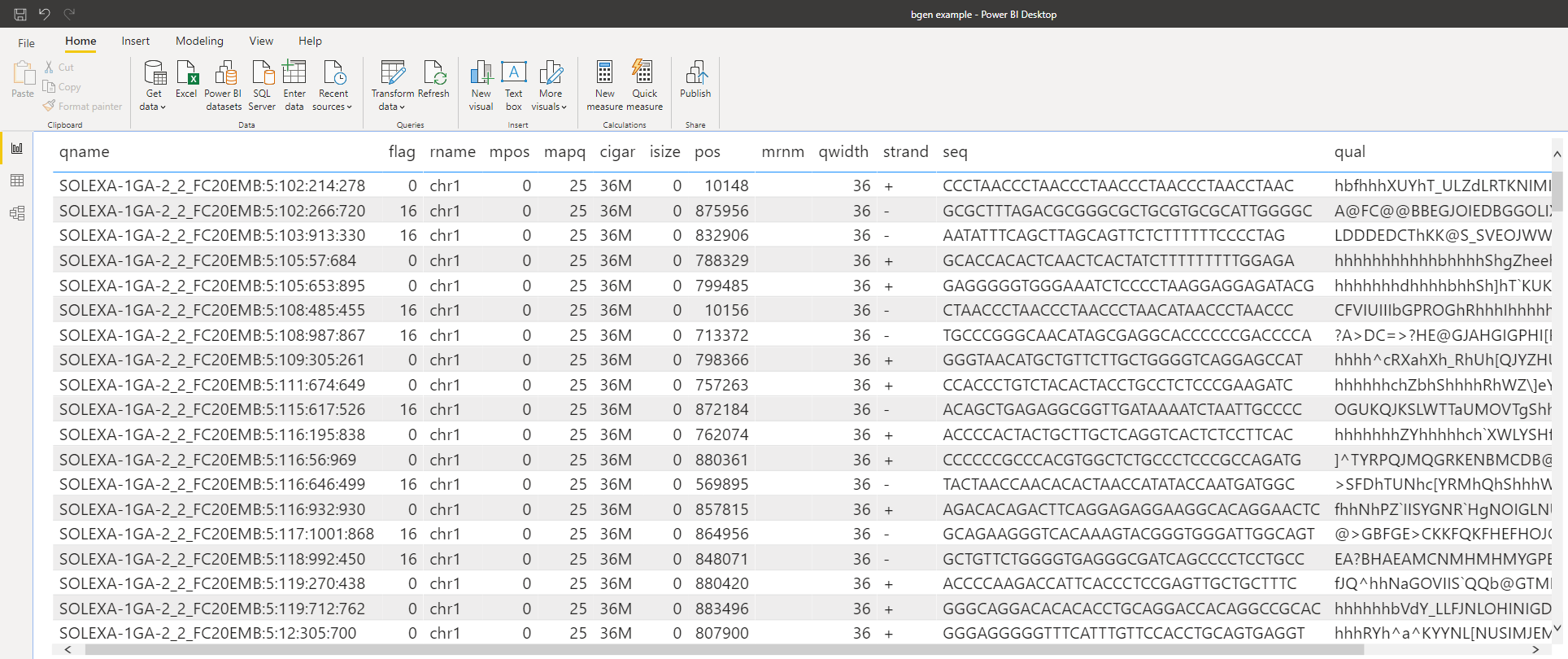Sort by the rname column header
Viewport: 1568px width, 659px height.
452,152
